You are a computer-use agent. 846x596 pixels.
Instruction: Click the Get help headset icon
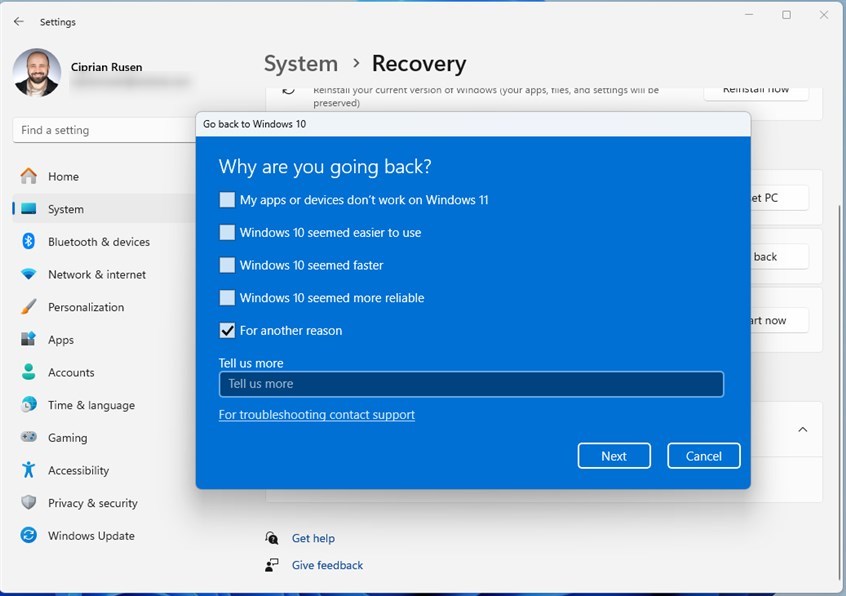pyautogui.click(x=272, y=538)
